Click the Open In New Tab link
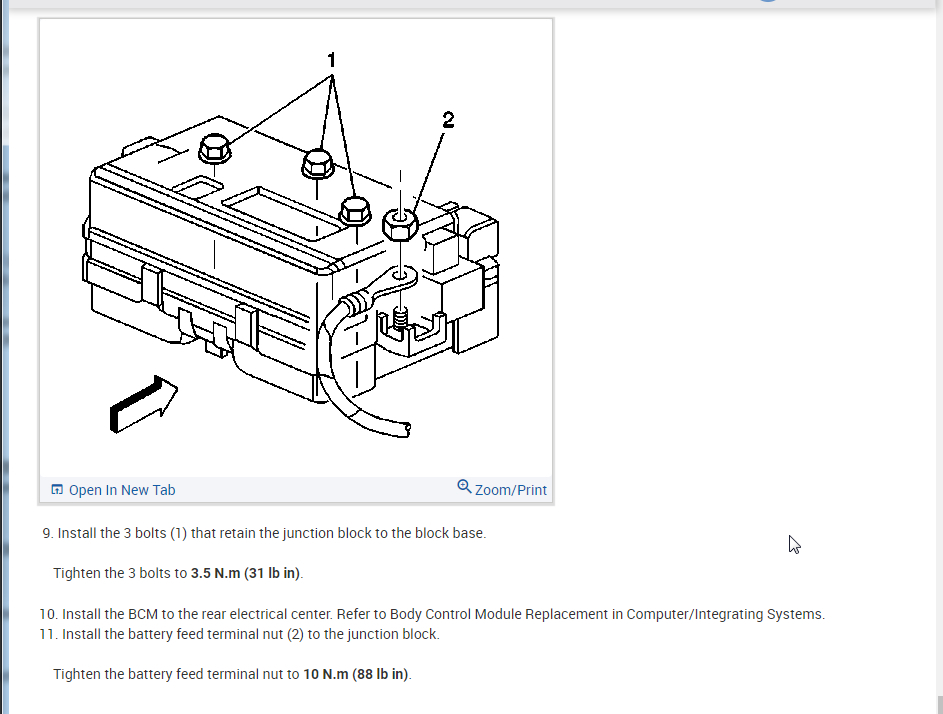The image size is (943, 714). click(114, 490)
